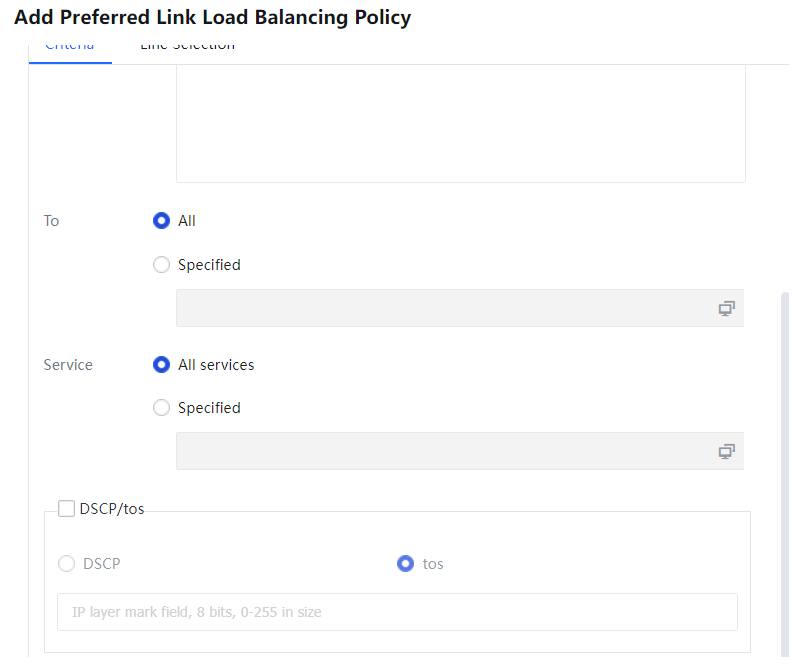
Task: Select "All" for the To option
Action: pyautogui.click(x=161, y=221)
